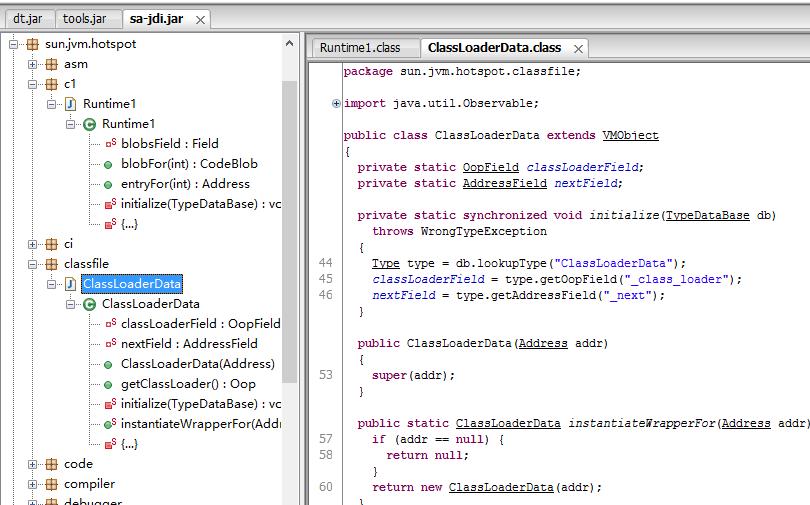Screen dimensions: 810x505
Task: Click the Runtime1 Java file icon
Action: click(x=70, y=104)
